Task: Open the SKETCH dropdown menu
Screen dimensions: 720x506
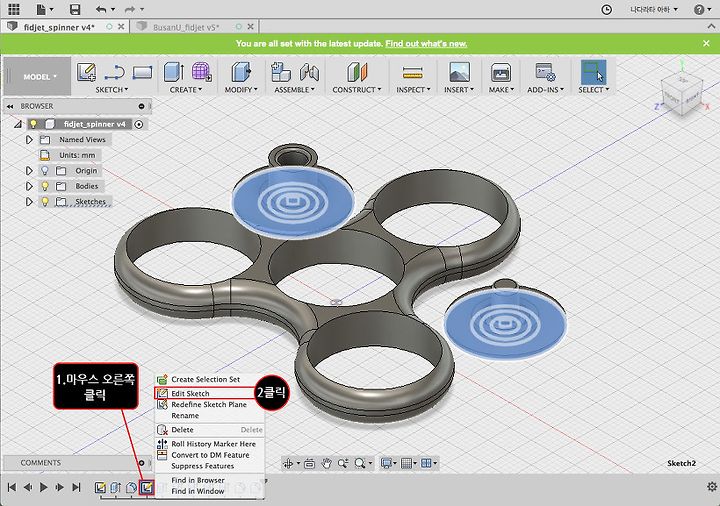Action: point(112,90)
